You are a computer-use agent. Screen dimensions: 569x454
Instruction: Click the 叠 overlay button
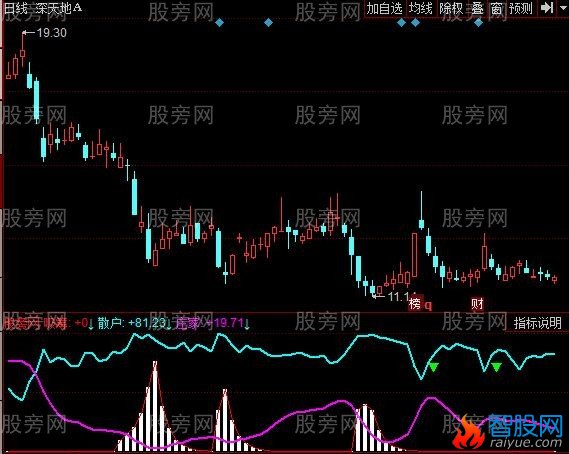(x=477, y=8)
